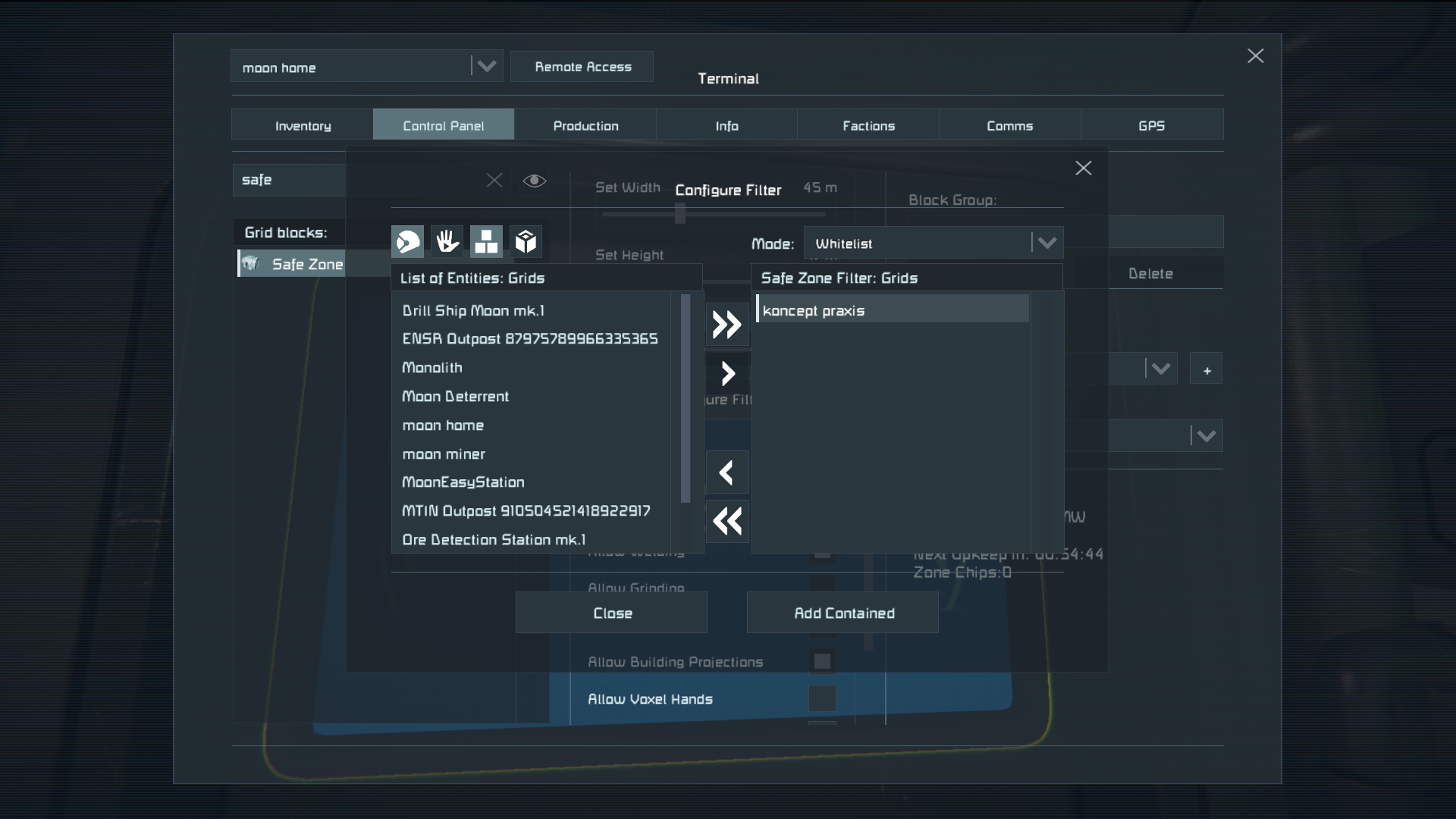This screenshot has width=1456, height=819.
Task: Select the Floating Objects cube icon
Action: 526,242
